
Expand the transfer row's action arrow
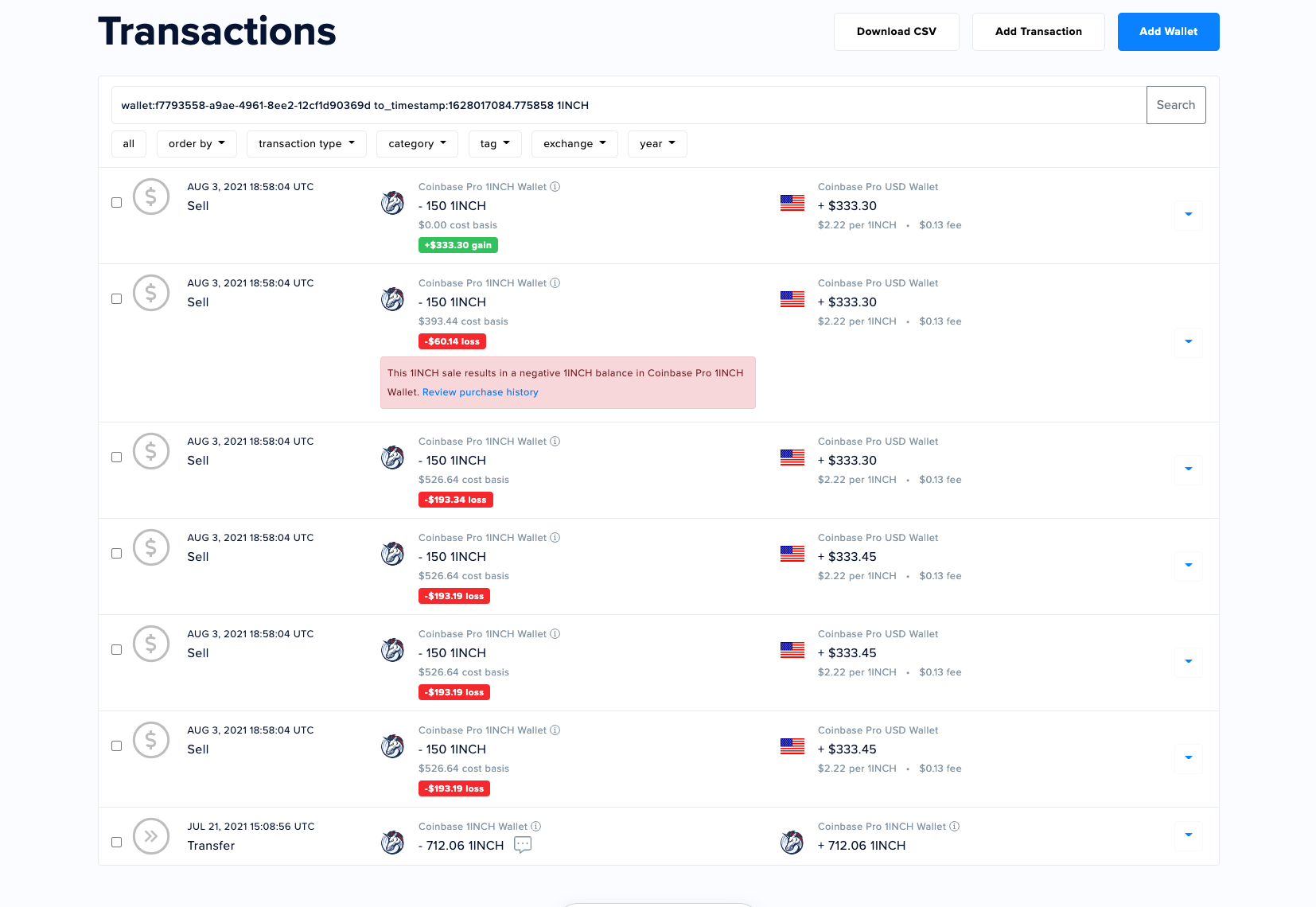[x=1189, y=835]
